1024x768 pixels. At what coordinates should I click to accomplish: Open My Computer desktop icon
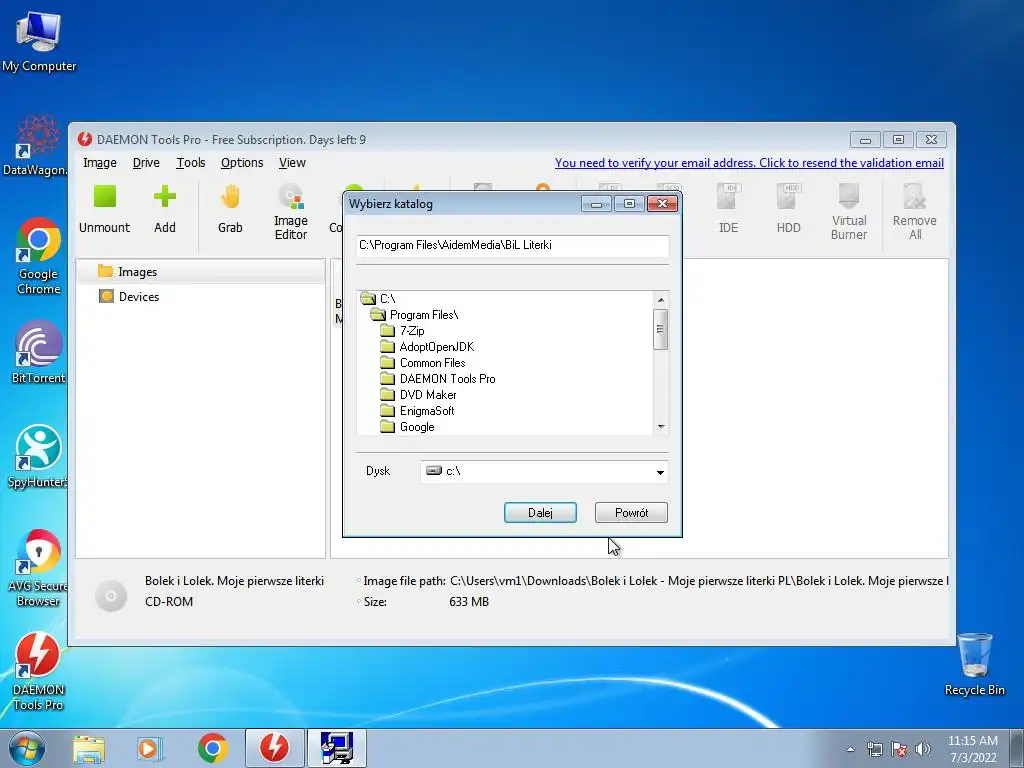pyautogui.click(x=39, y=40)
